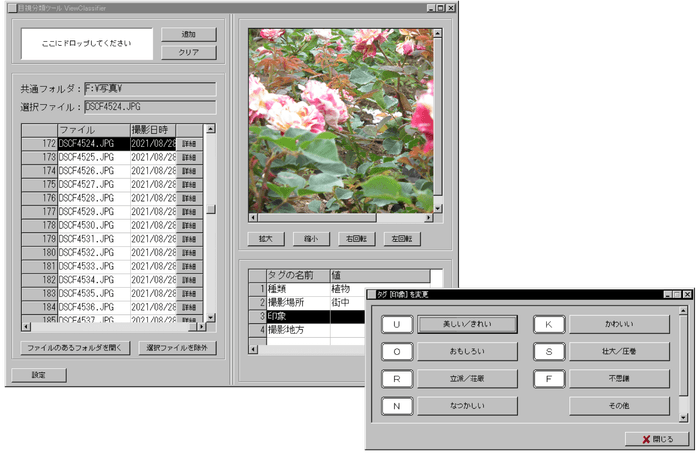
Task: Rotate image with 左回転 button
Action: (x=402, y=239)
